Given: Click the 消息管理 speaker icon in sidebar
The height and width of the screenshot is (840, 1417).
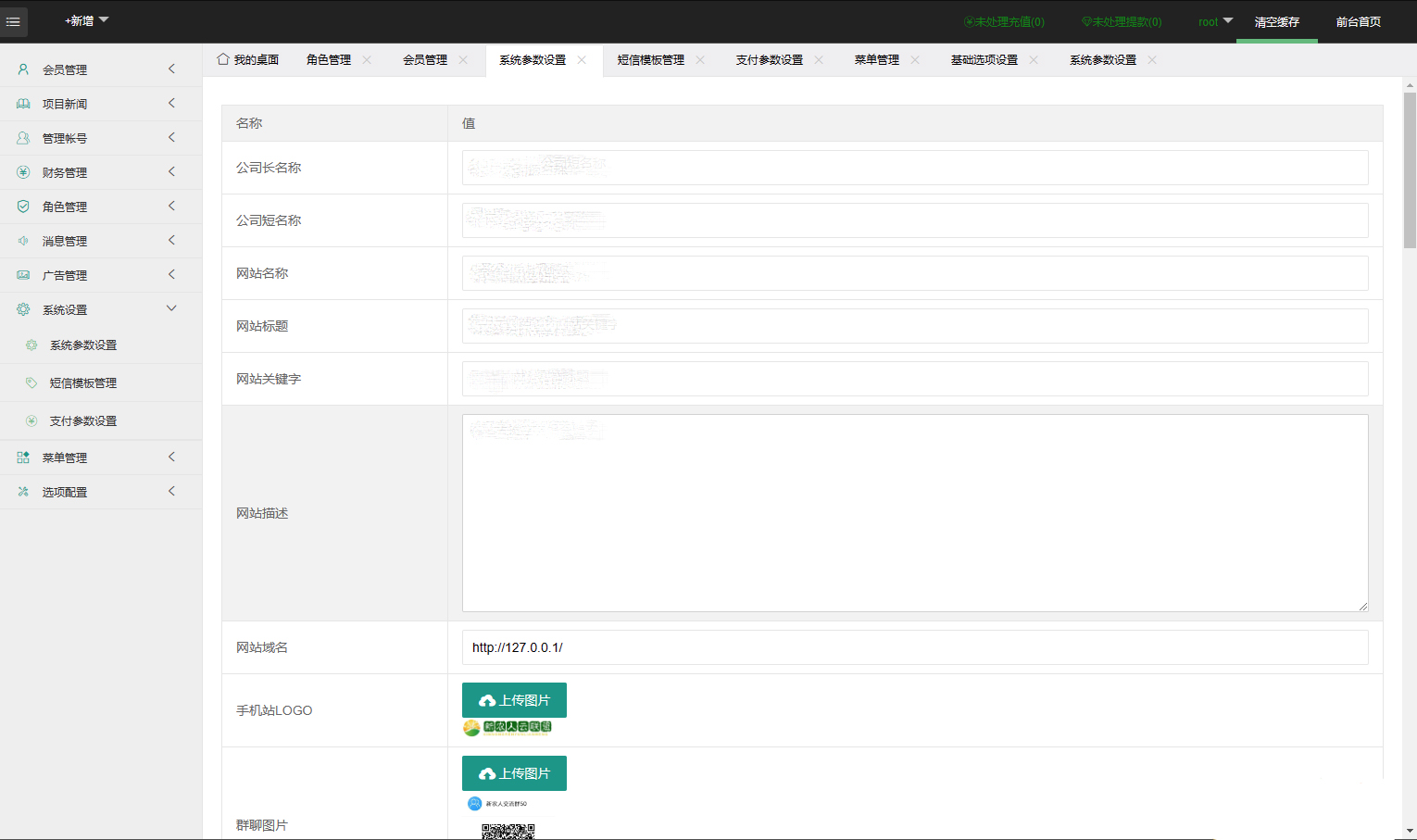Looking at the screenshot, I should pyautogui.click(x=23, y=241).
